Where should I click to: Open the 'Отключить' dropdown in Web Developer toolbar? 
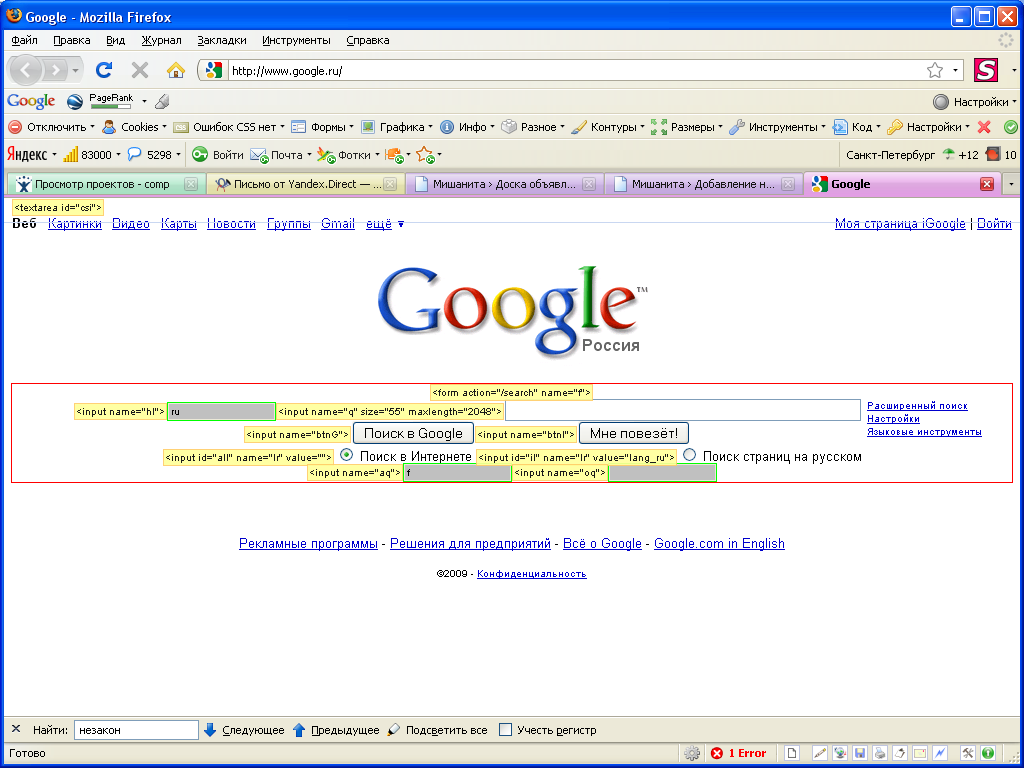pos(52,127)
